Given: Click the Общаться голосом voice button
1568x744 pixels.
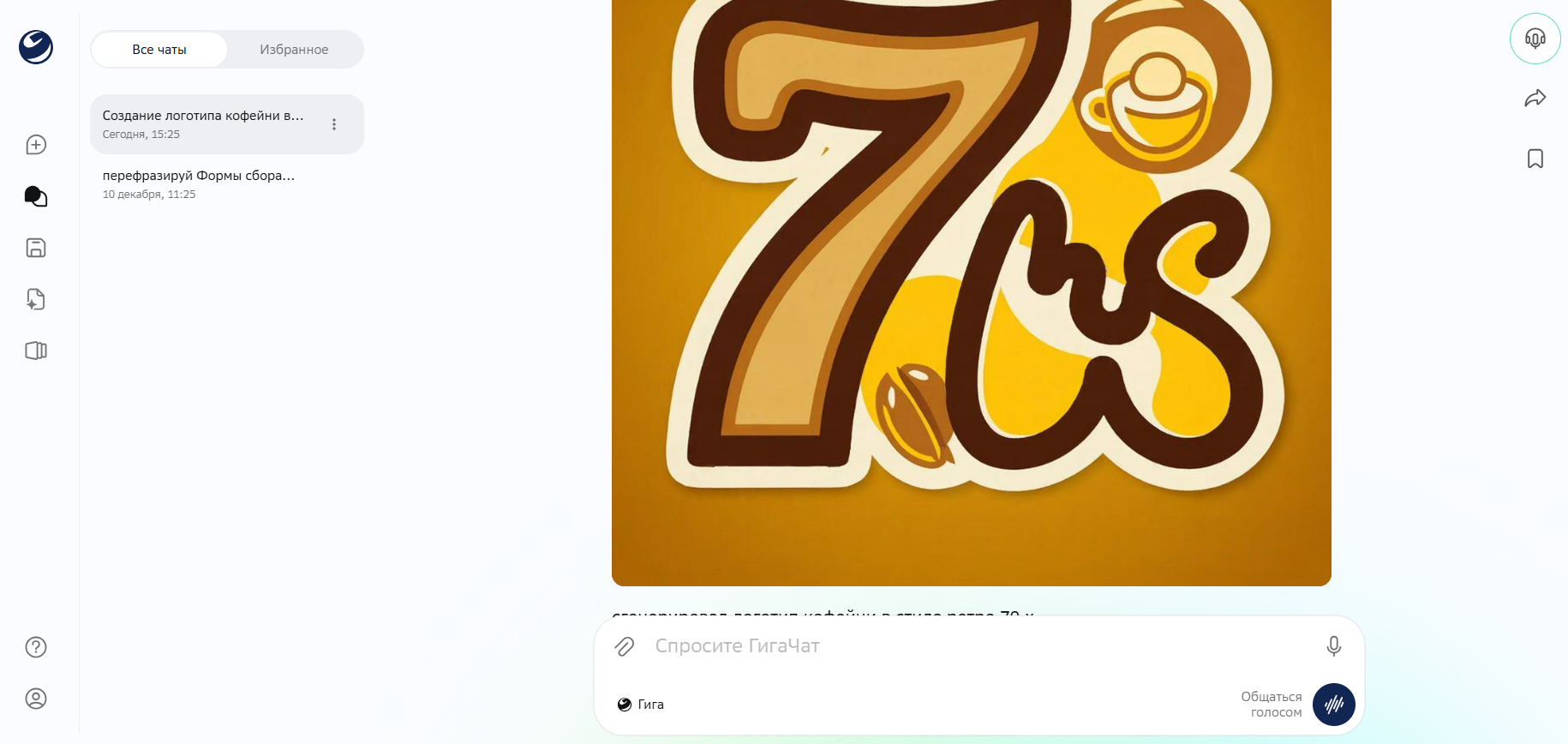Looking at the screenshot, I should click(1334, 705).
